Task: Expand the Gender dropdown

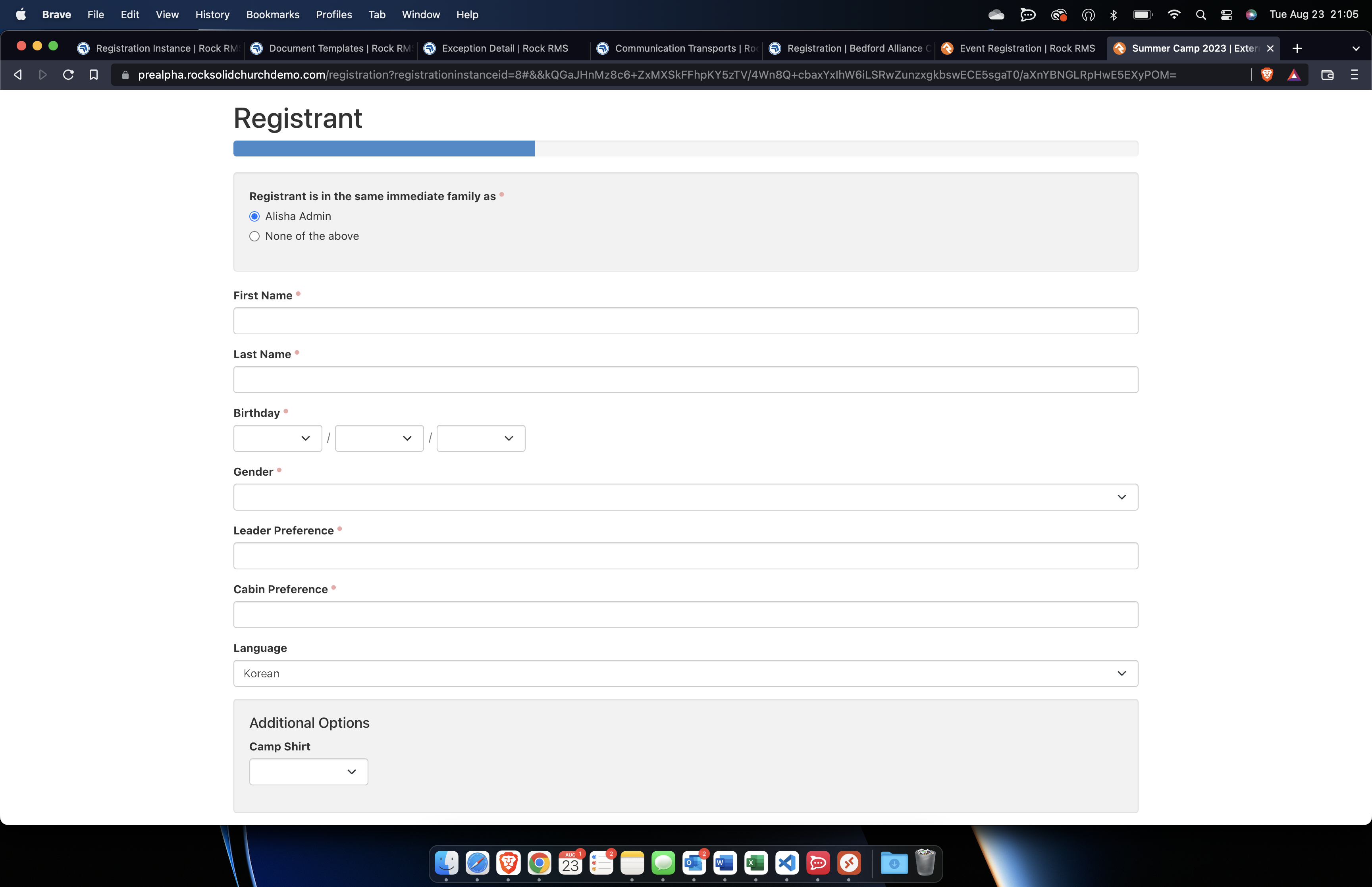Action: pos(685,497)
